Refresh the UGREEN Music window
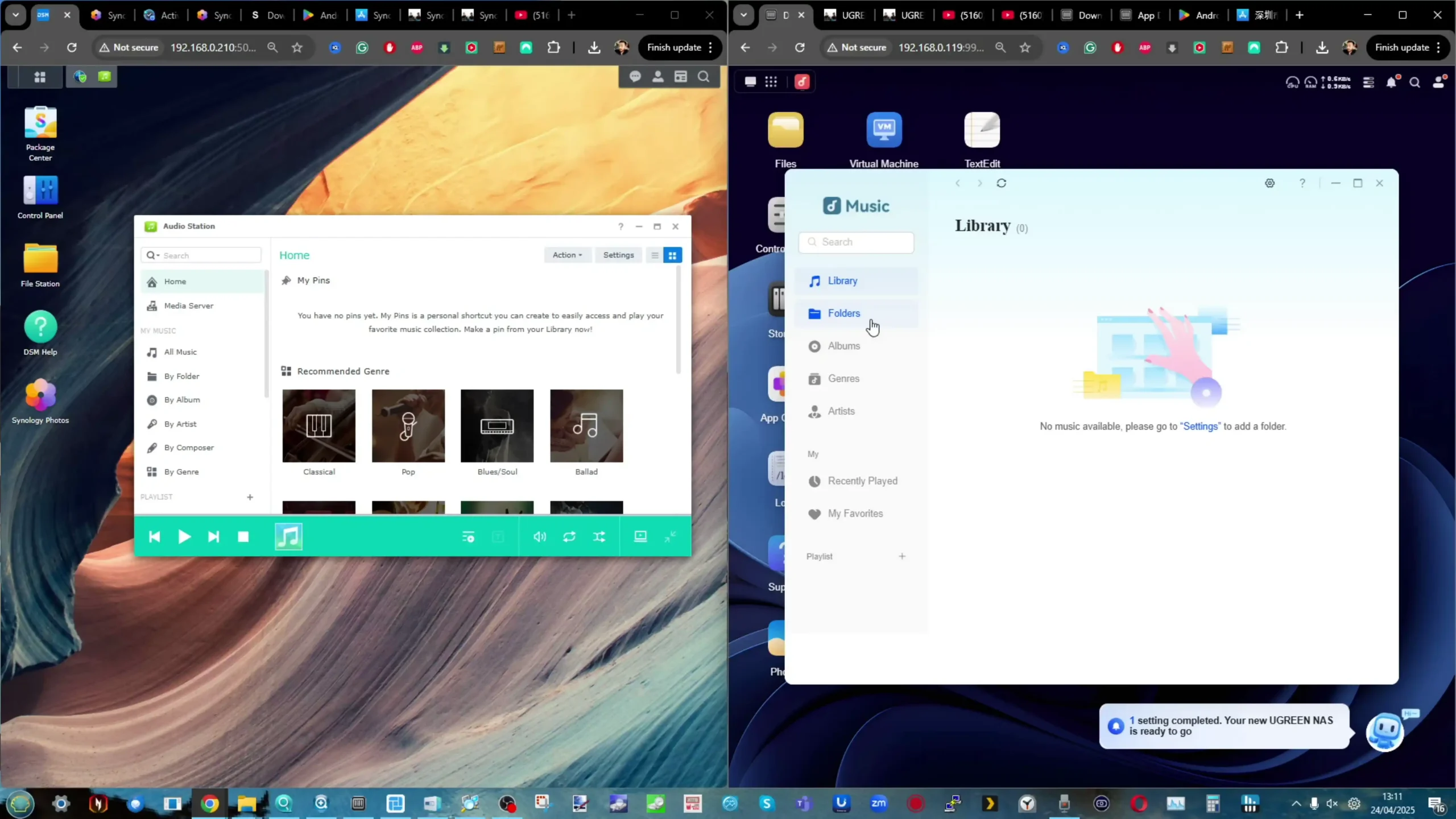Screen dimensions: 1456x819 click(x=1002, y=183)
